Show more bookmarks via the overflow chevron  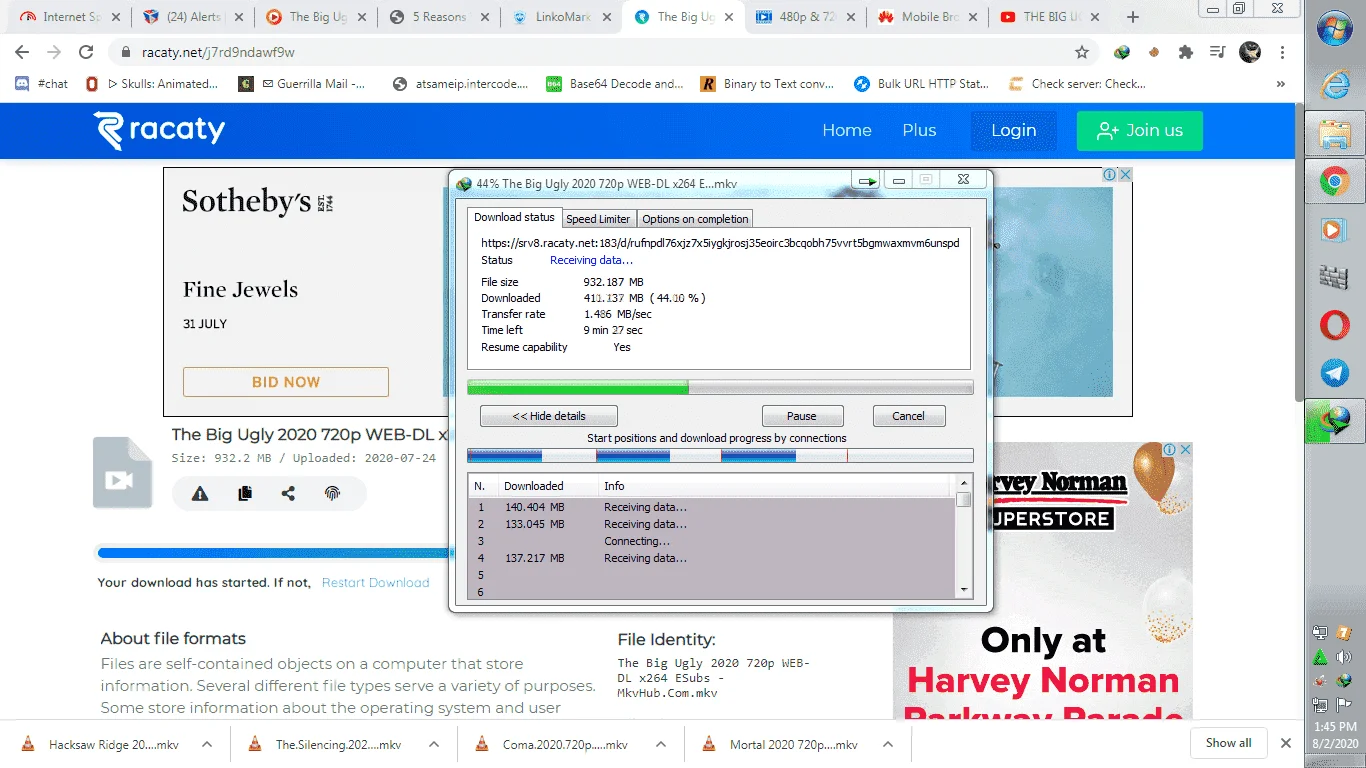(1281, 84)
